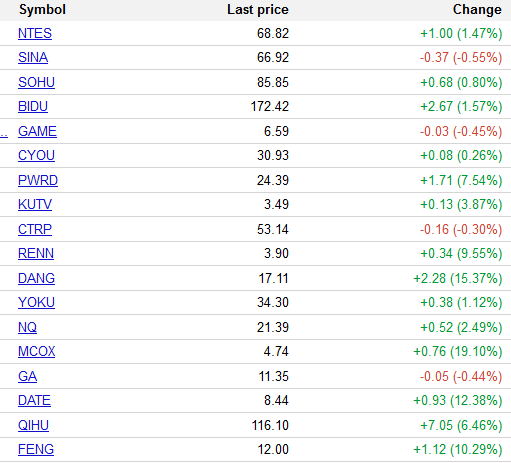Open DANG ticker details

36,278
